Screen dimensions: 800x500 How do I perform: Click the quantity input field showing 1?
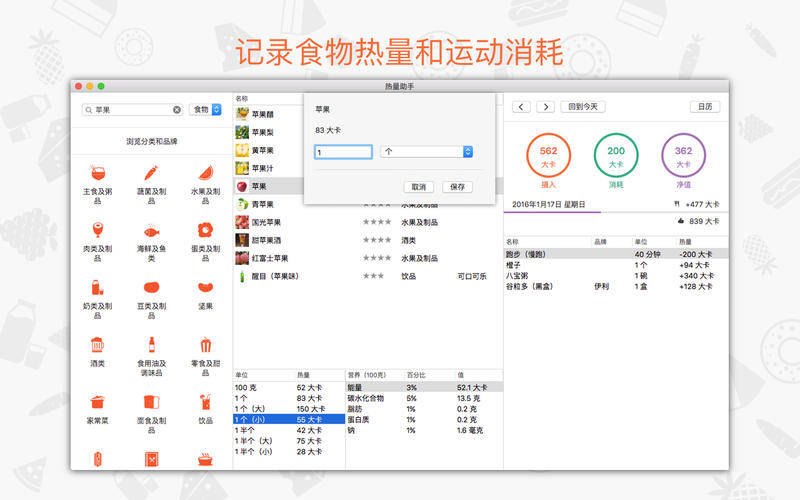pyautogui.click(x=343, y=152)
